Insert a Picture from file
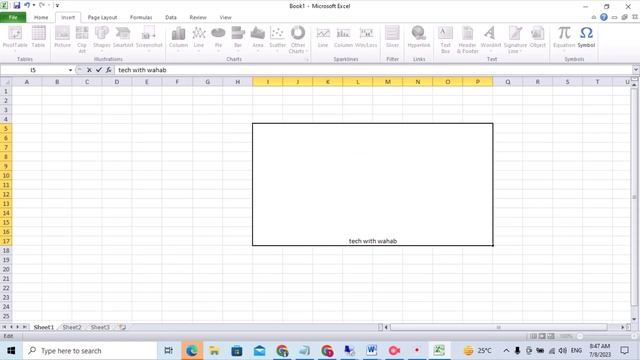Screen dimensions: 640x360 [x=62, y=38]
